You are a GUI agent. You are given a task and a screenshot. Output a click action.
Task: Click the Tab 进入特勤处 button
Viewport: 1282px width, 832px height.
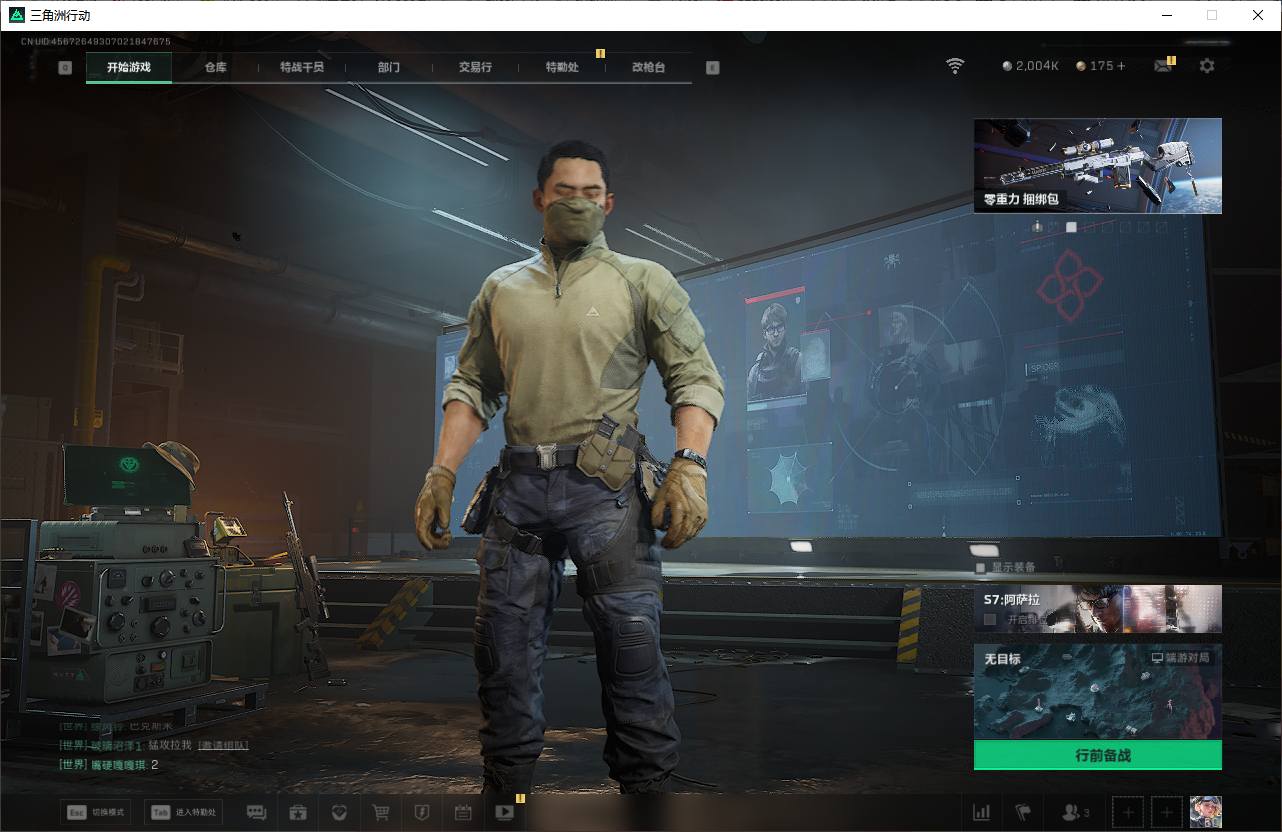(183, 812)
